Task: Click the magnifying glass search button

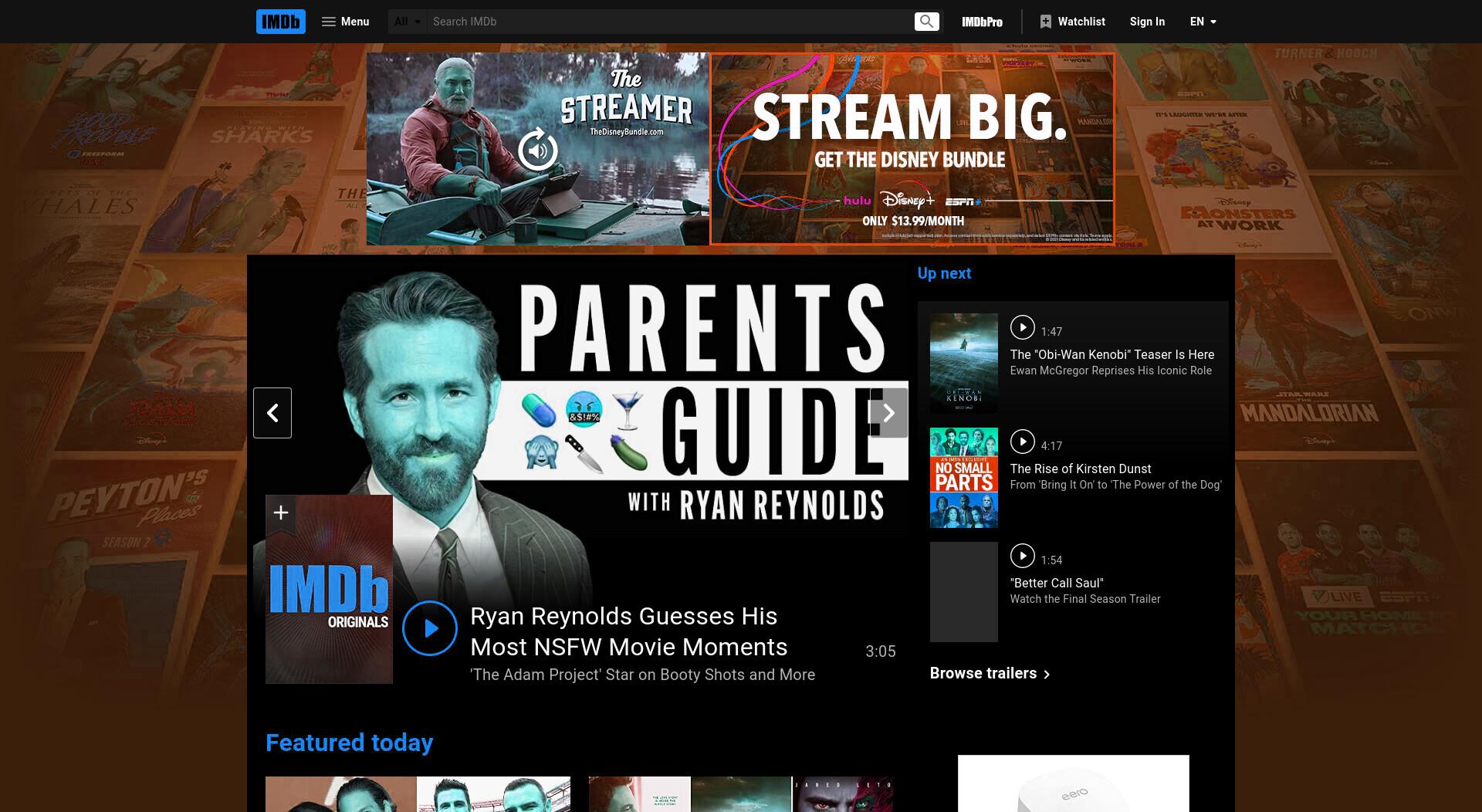Action: pyautogui.click(x=927, y=22)
